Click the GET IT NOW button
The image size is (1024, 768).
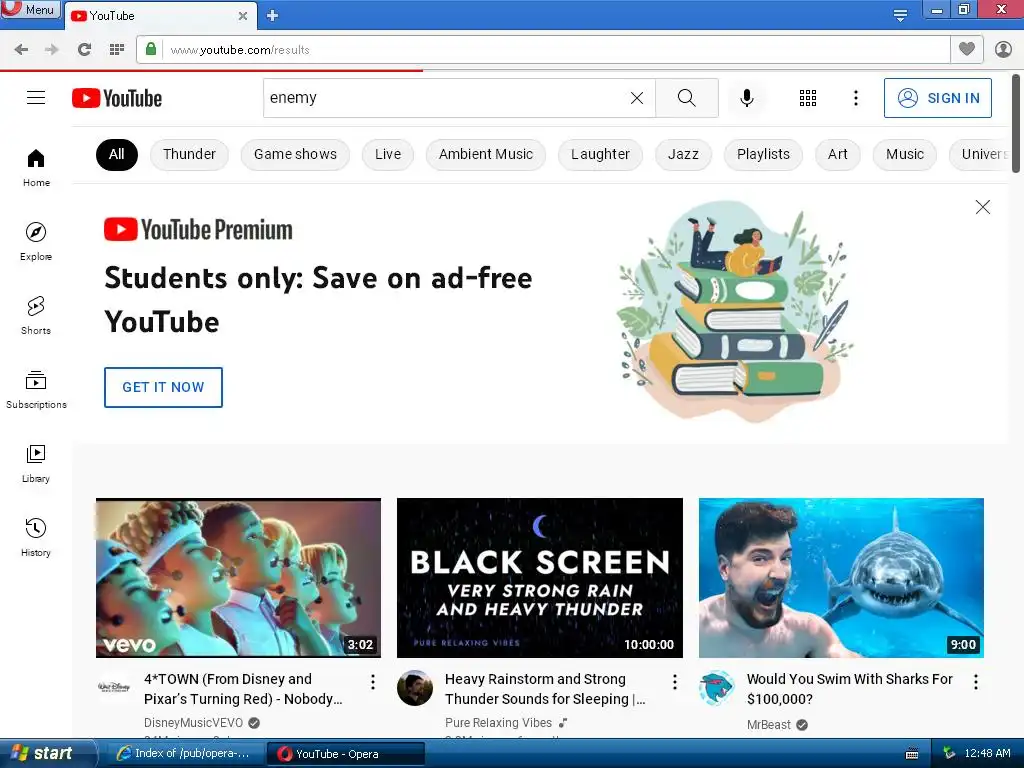point(163,387)
